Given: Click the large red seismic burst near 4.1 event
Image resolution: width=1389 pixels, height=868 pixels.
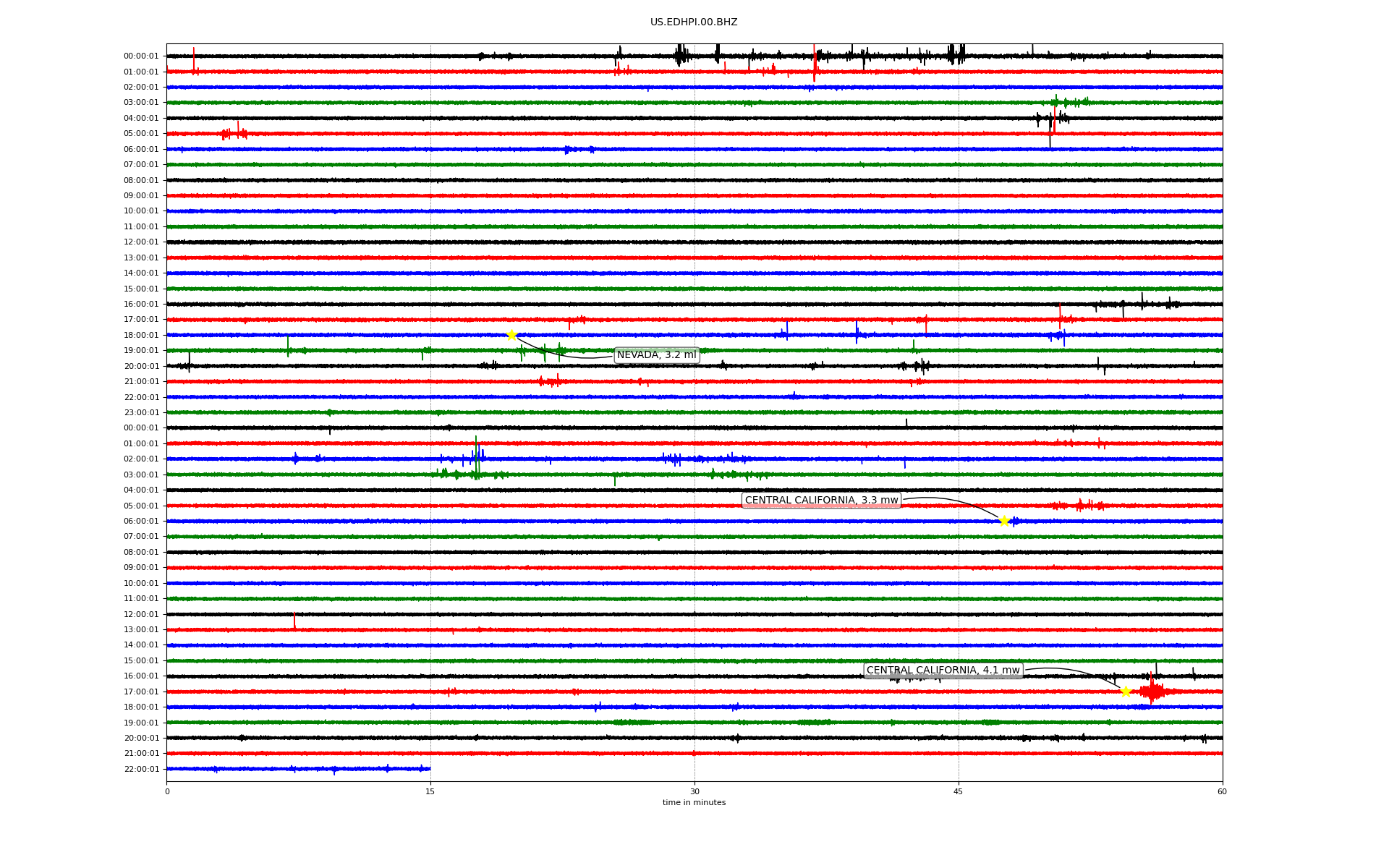Looking at the screenshot, I should (1152, 692).
